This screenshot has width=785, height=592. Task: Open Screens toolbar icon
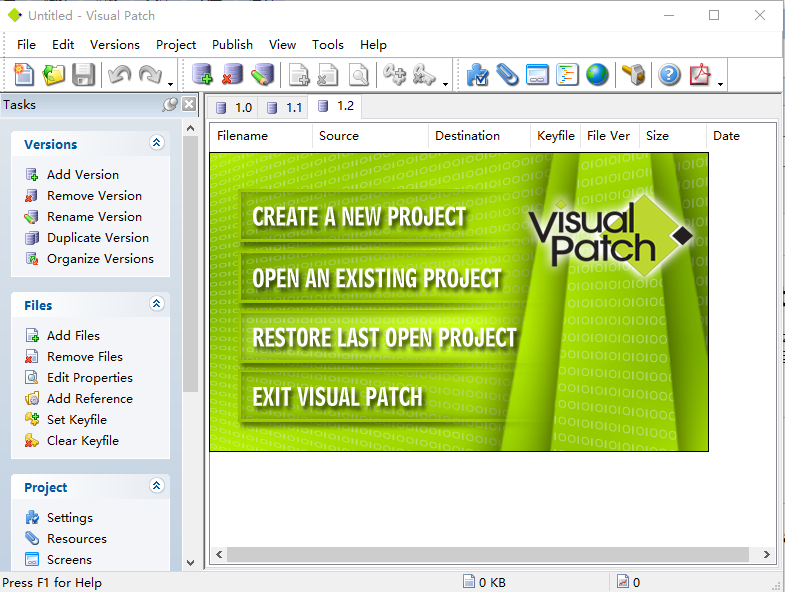pyautogui.click(x=537, y=75)
